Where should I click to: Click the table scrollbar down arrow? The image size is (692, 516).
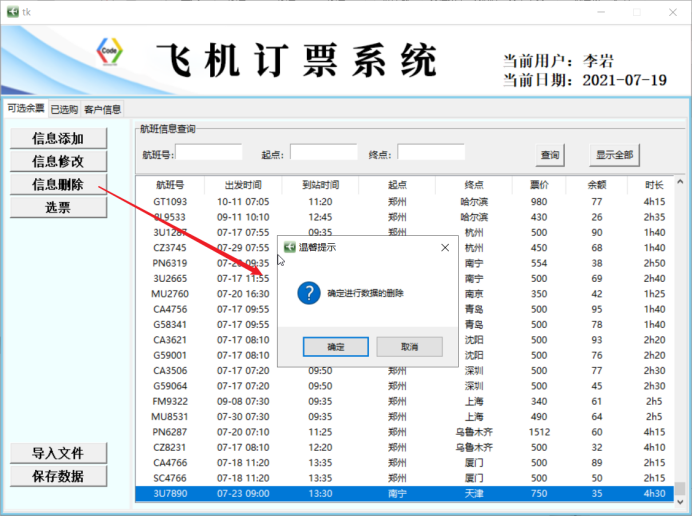680,502
